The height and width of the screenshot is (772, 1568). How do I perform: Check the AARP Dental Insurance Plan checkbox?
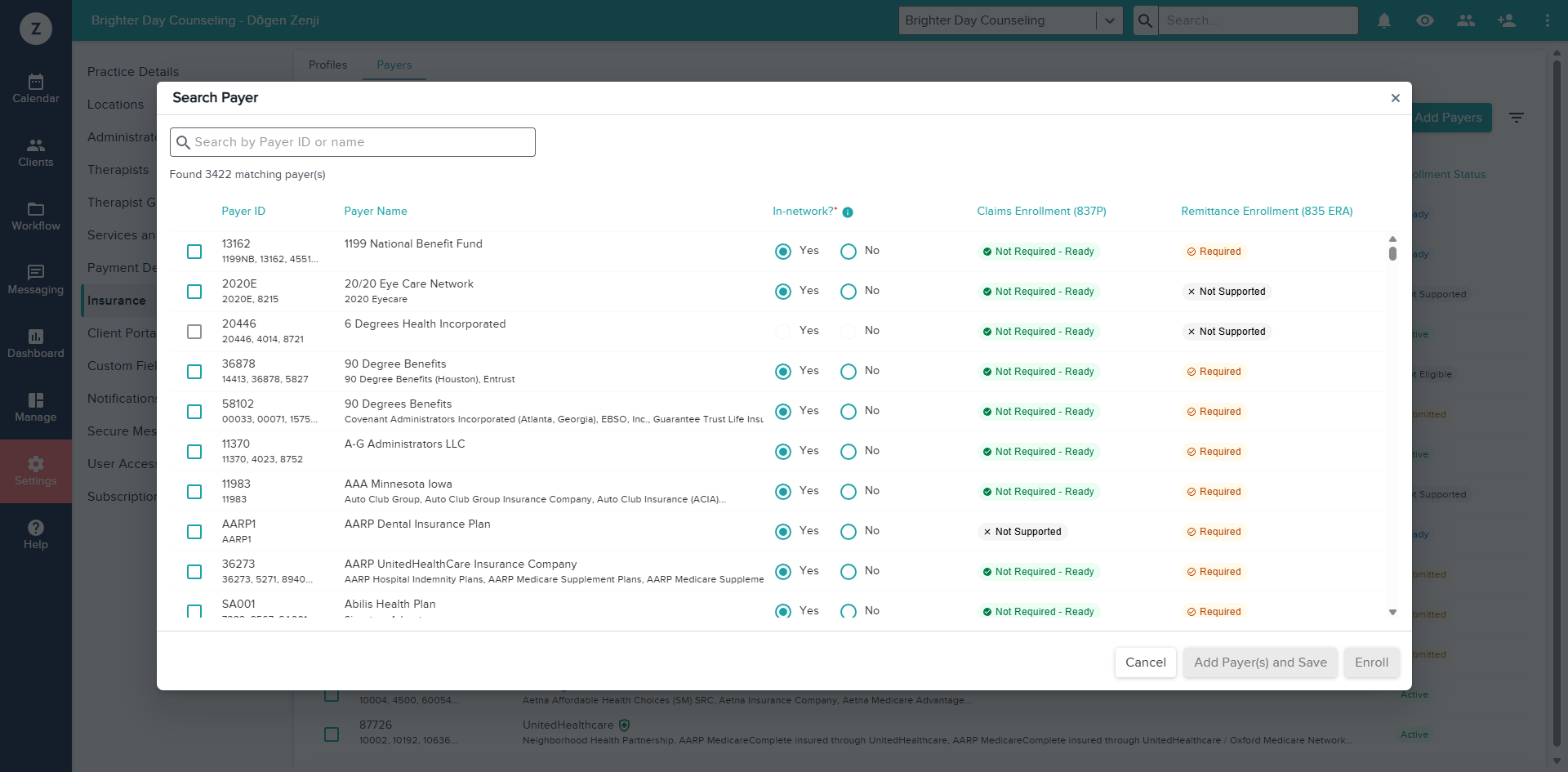[194, 532]
